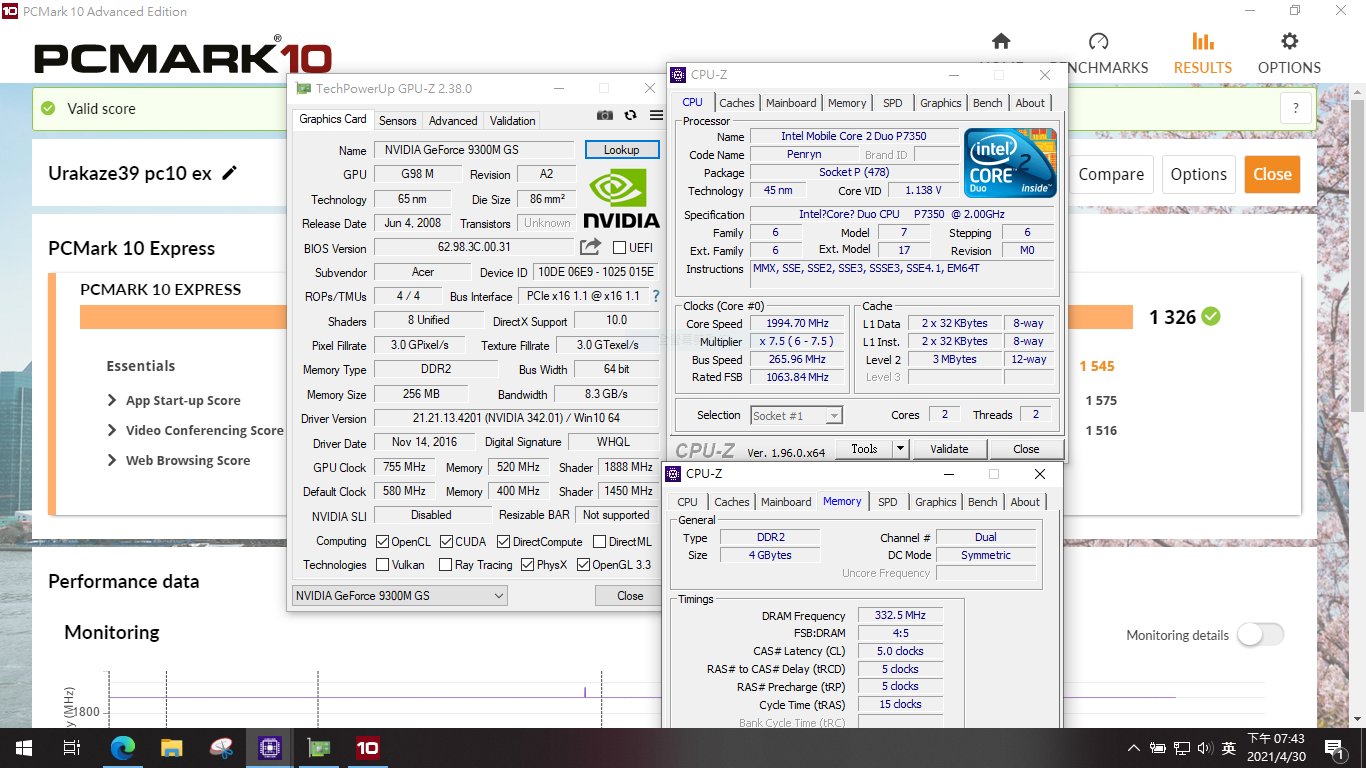Open the Windows Start menu
Screen dimensions: 1366x768
[x=23, y=748]
